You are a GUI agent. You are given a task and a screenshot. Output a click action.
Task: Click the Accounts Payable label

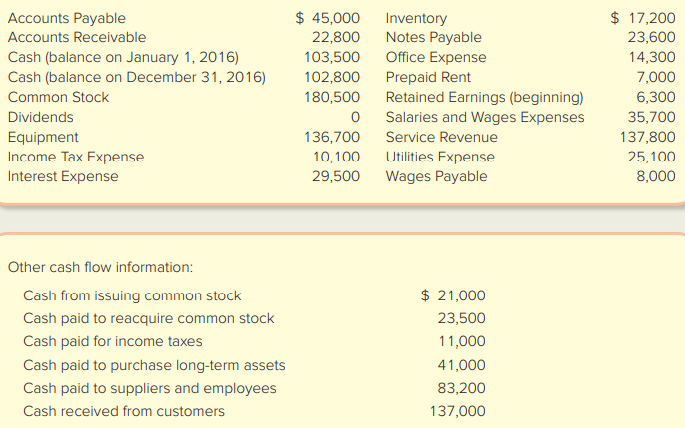(x=66, y=18)
